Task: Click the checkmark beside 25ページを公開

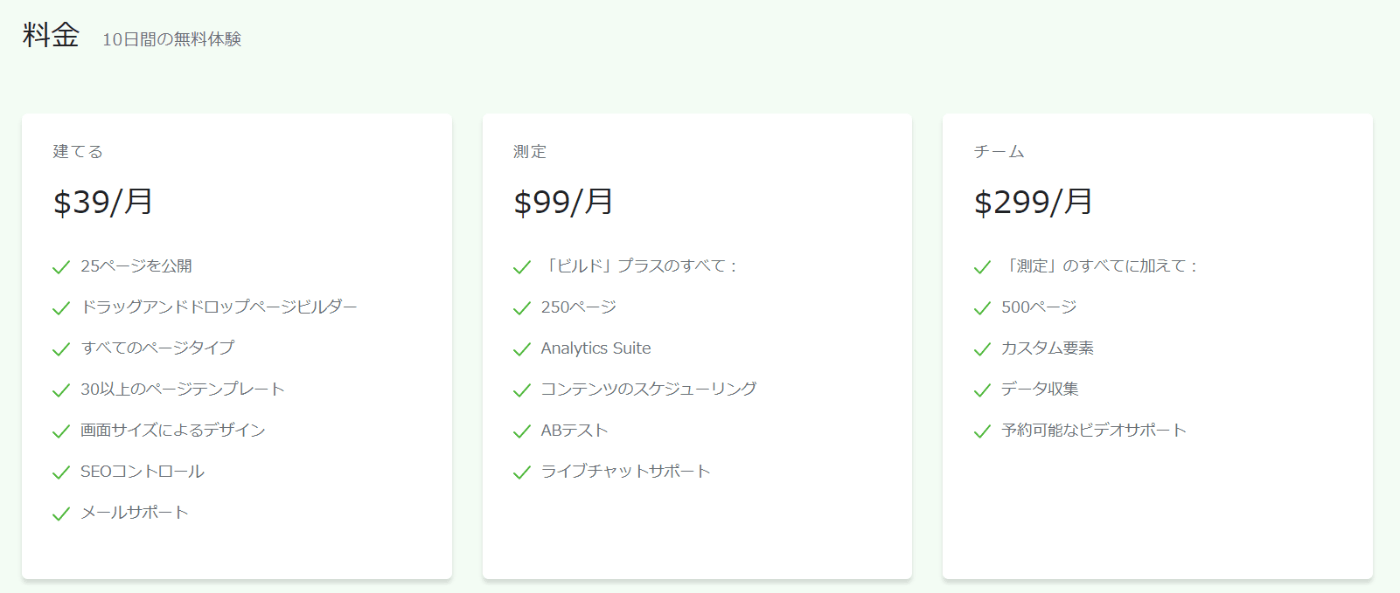Action: coord(61,267)
